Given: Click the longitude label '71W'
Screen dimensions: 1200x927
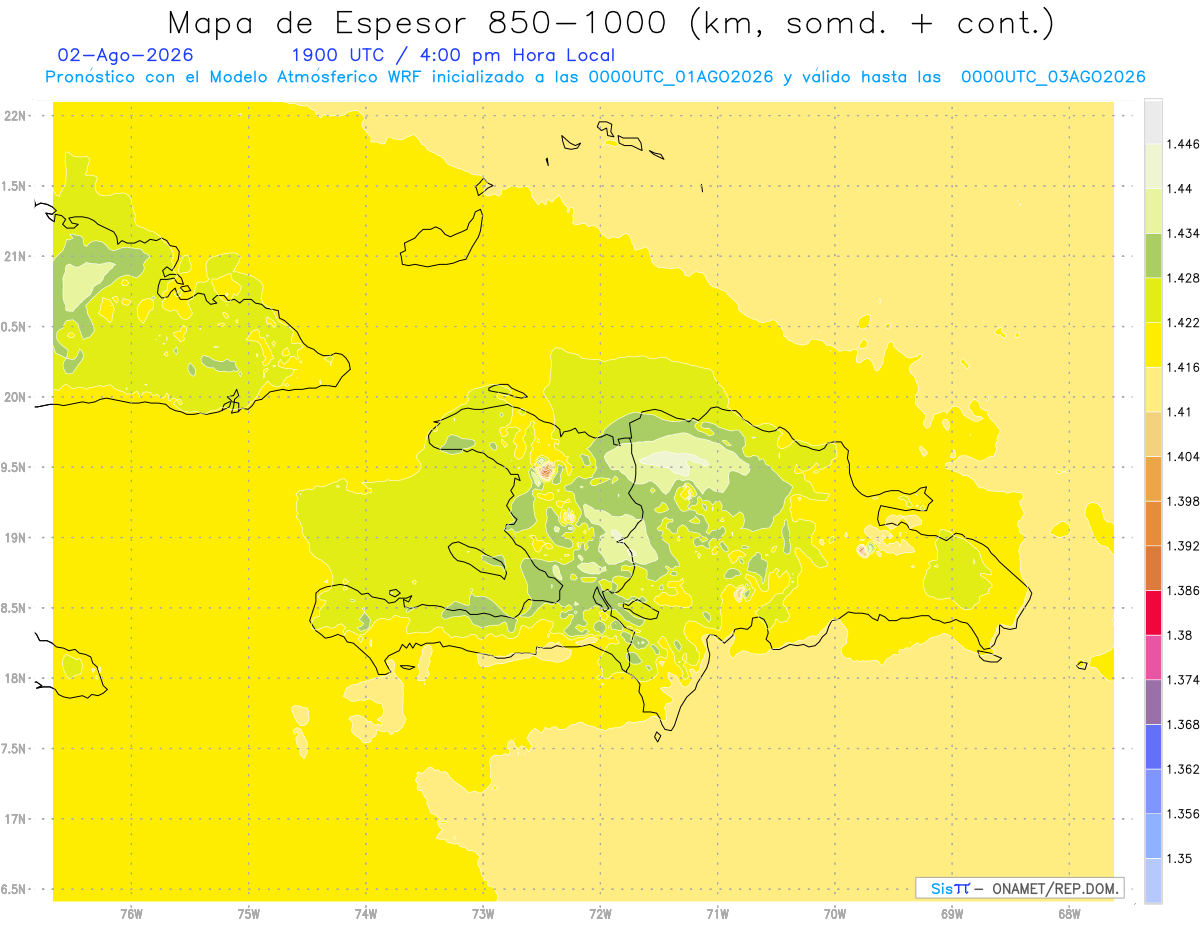Looking at the screenshot, I should point(718,914).
